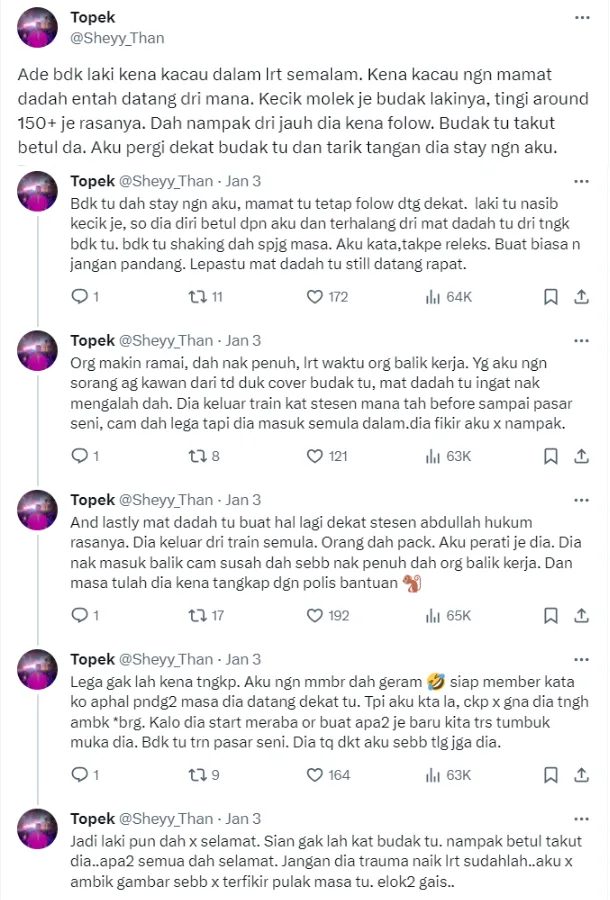
Task: Like the tweet with 172 likes
Action: pos(314,297)
